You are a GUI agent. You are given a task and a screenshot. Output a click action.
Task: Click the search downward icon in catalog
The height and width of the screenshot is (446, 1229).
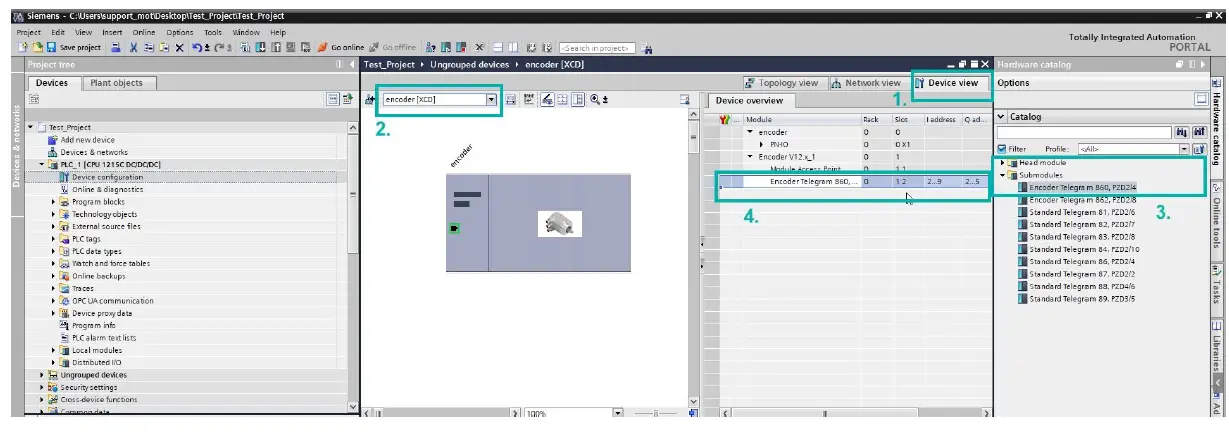[1182, 132]
